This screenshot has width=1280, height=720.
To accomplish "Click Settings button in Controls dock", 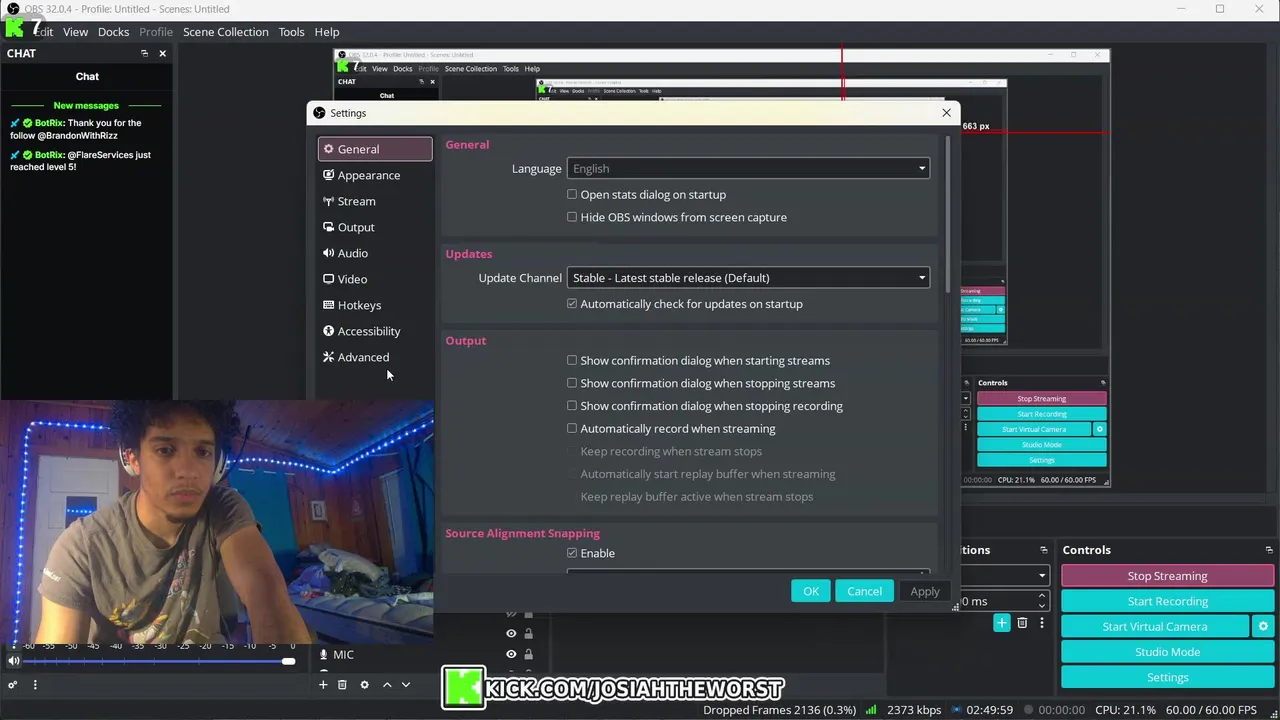I will 1167,677.
